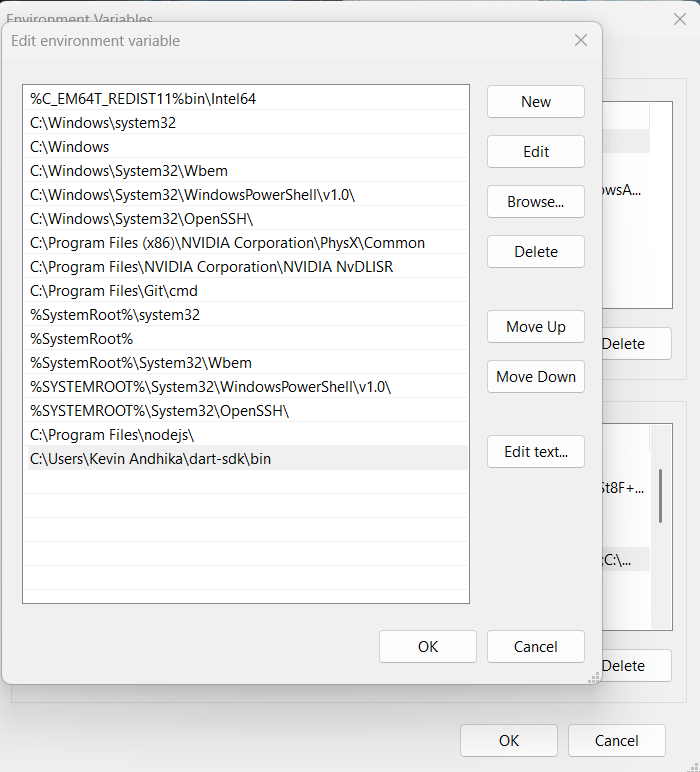Close the Edit environment variable dialog
This screenshot has height=772, width=700.
click(x=580, y=41)
